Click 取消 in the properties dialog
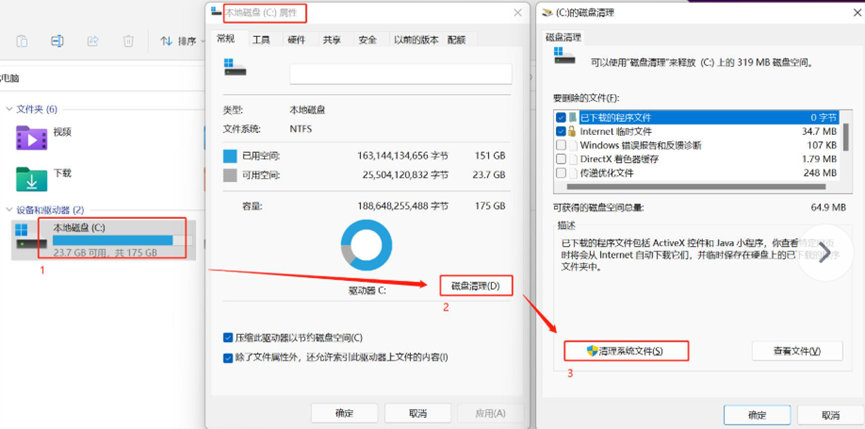 [x=418, y=413]
